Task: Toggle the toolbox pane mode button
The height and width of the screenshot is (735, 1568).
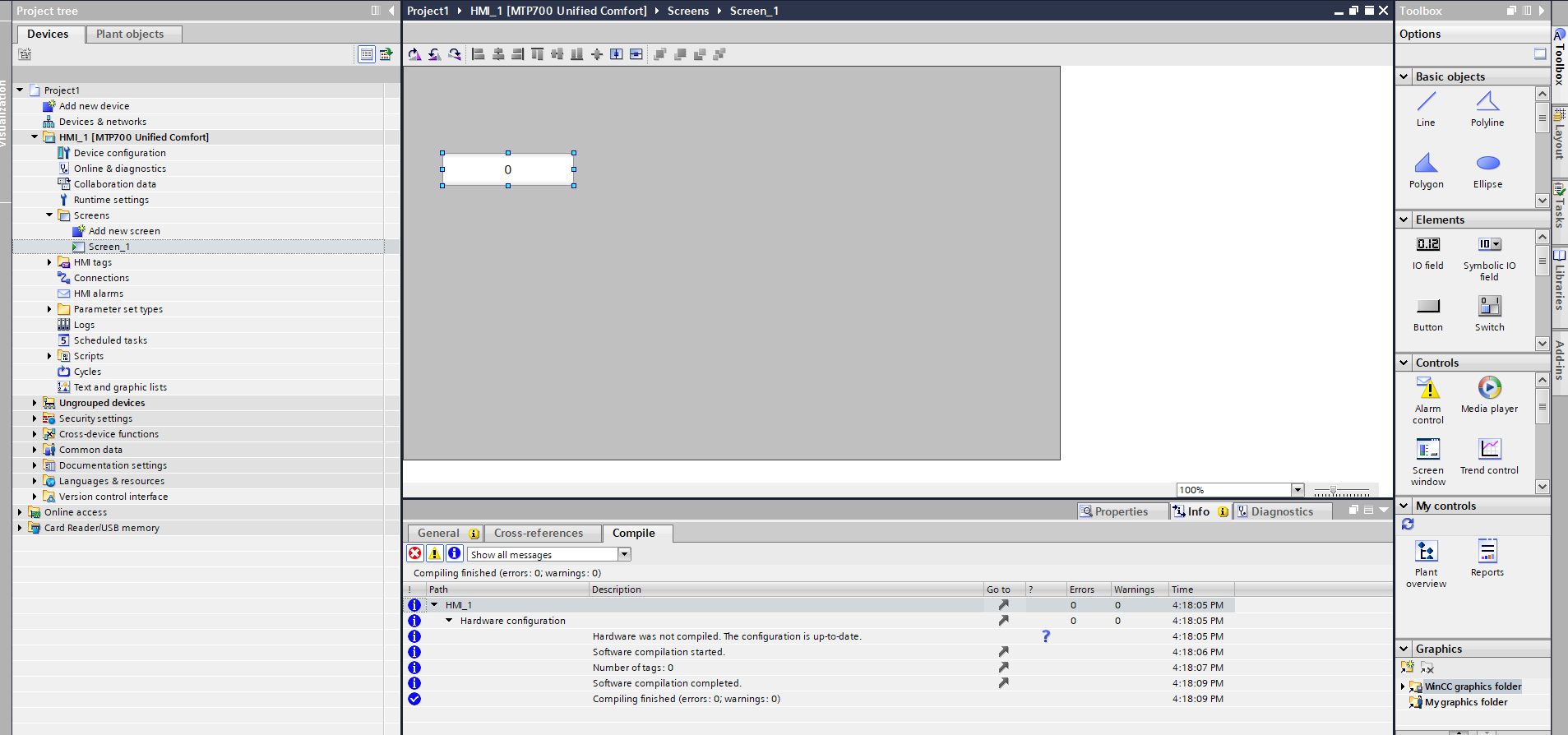Action: pyautogui.click(x=1540, y=53)
